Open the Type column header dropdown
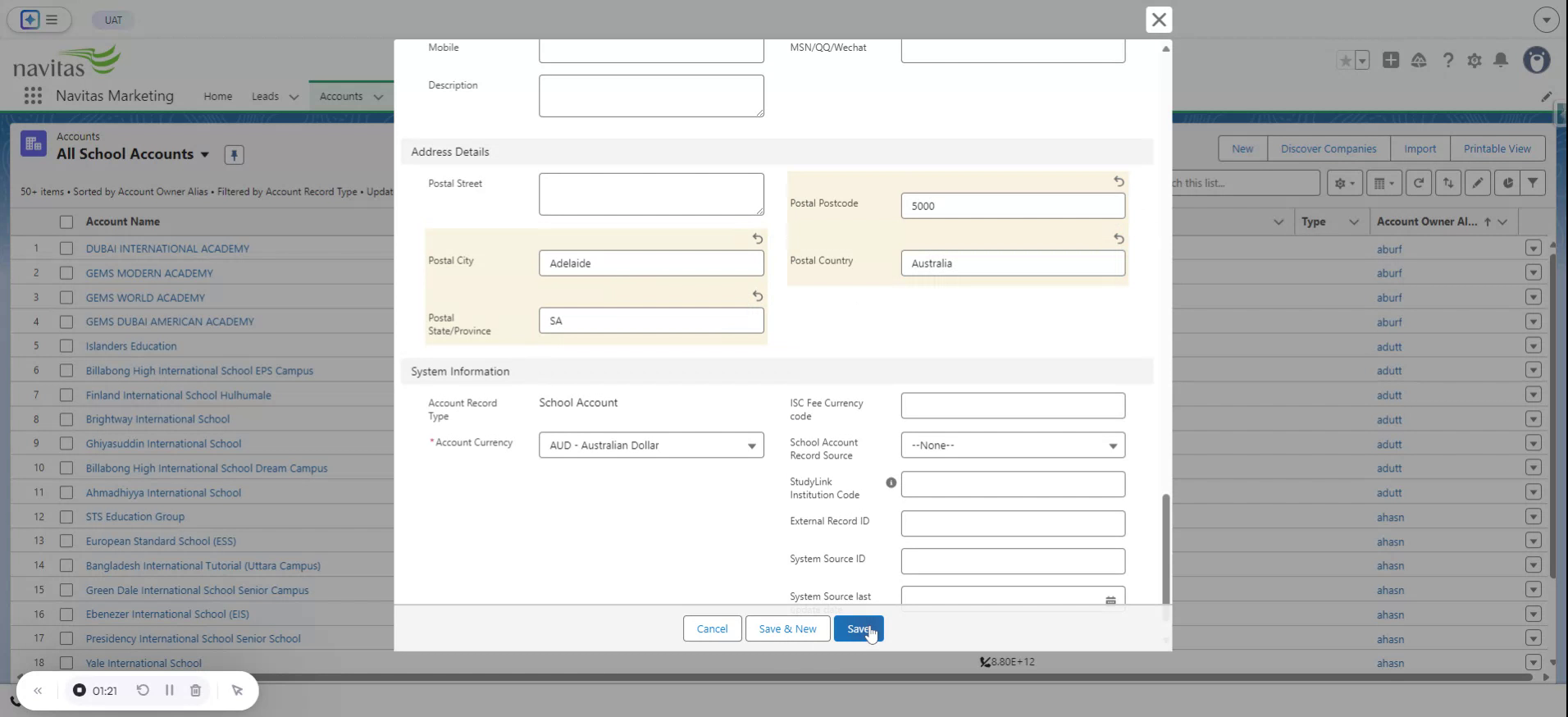Screen dimensions: 1568x717 coord(1354,221)
